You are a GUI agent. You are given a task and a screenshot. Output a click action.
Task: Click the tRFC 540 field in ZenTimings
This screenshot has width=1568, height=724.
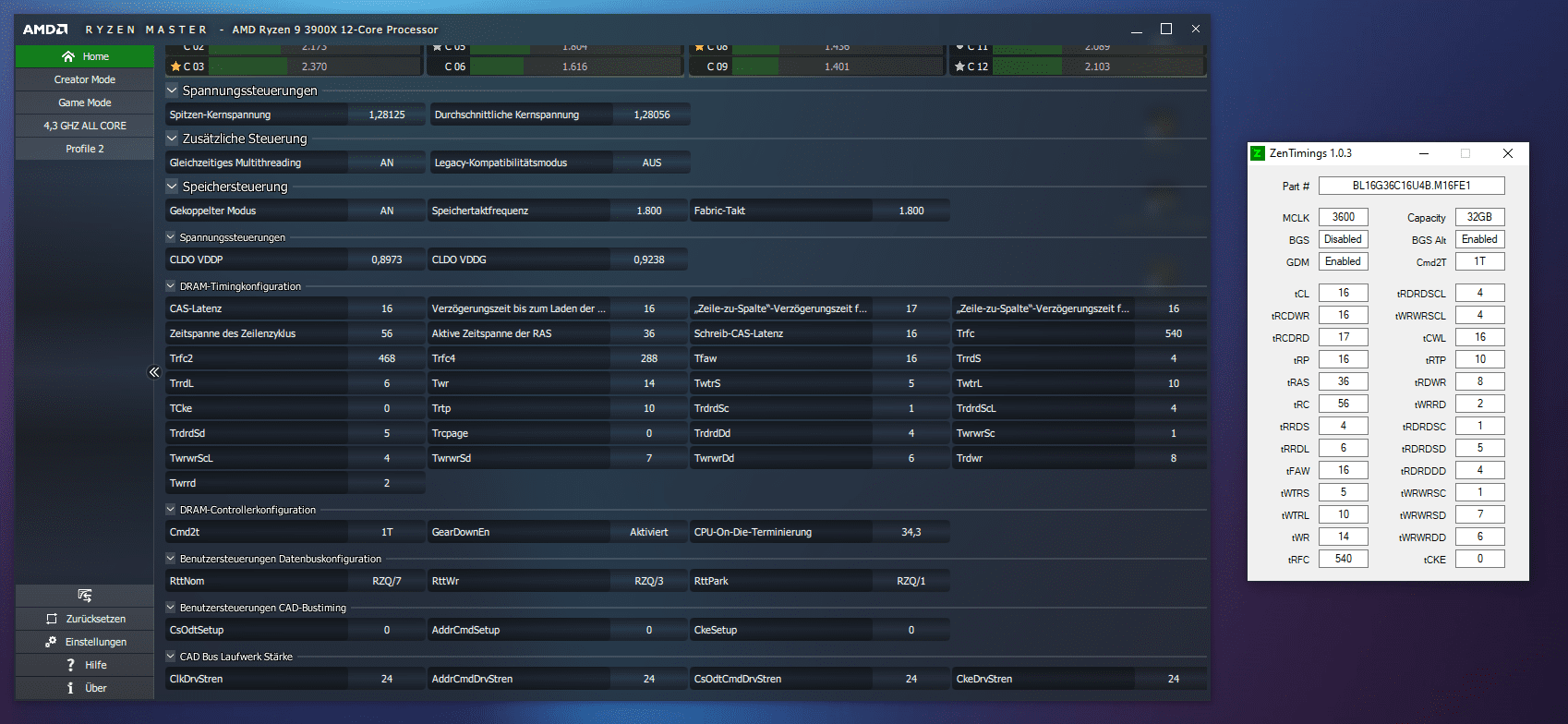click(x=1344, y=559)
